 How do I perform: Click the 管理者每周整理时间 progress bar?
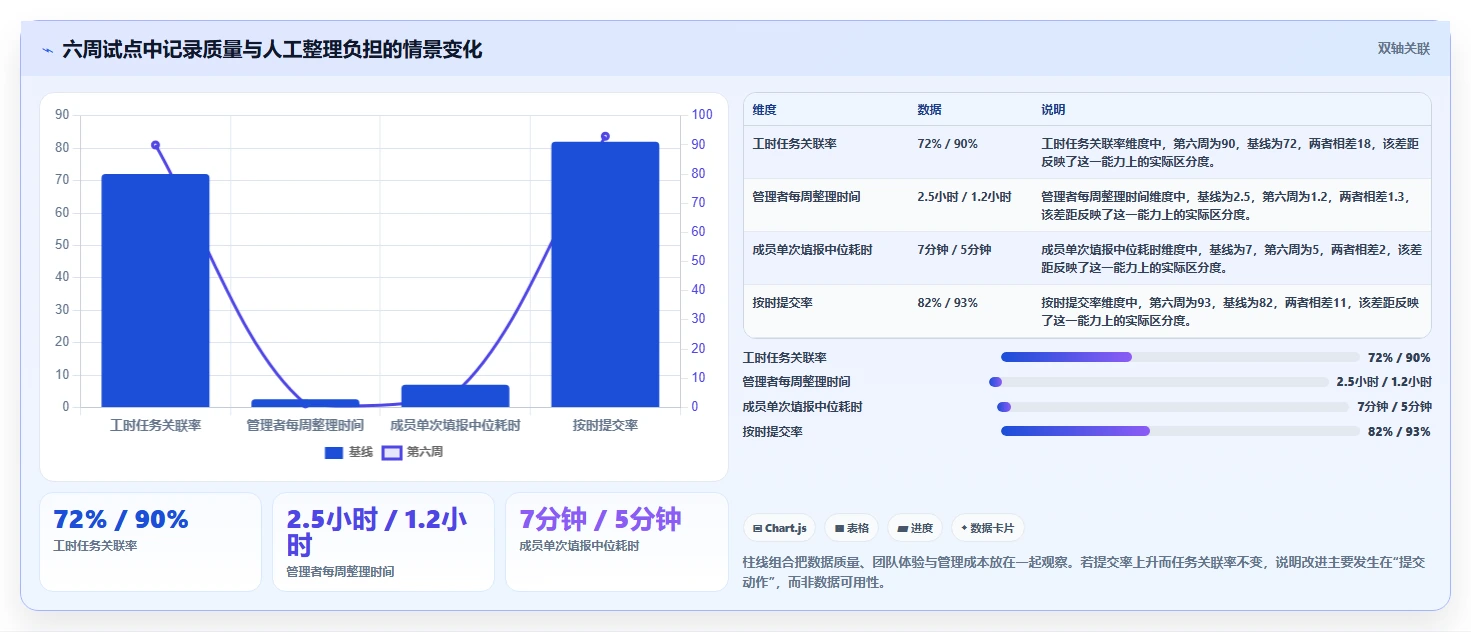coord(1159,382)
